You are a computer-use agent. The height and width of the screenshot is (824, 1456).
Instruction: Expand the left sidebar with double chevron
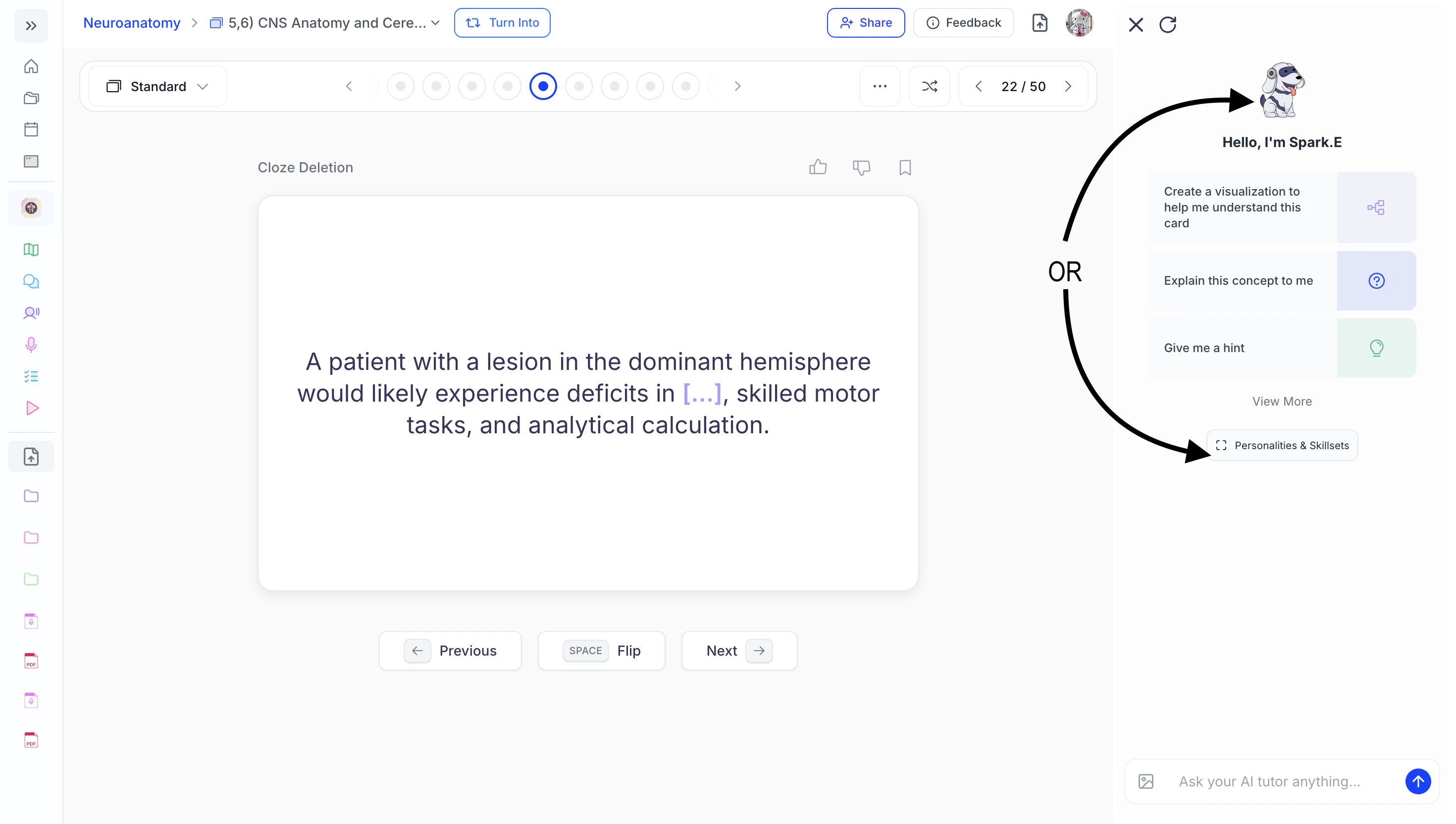click(x=31, y=25)
